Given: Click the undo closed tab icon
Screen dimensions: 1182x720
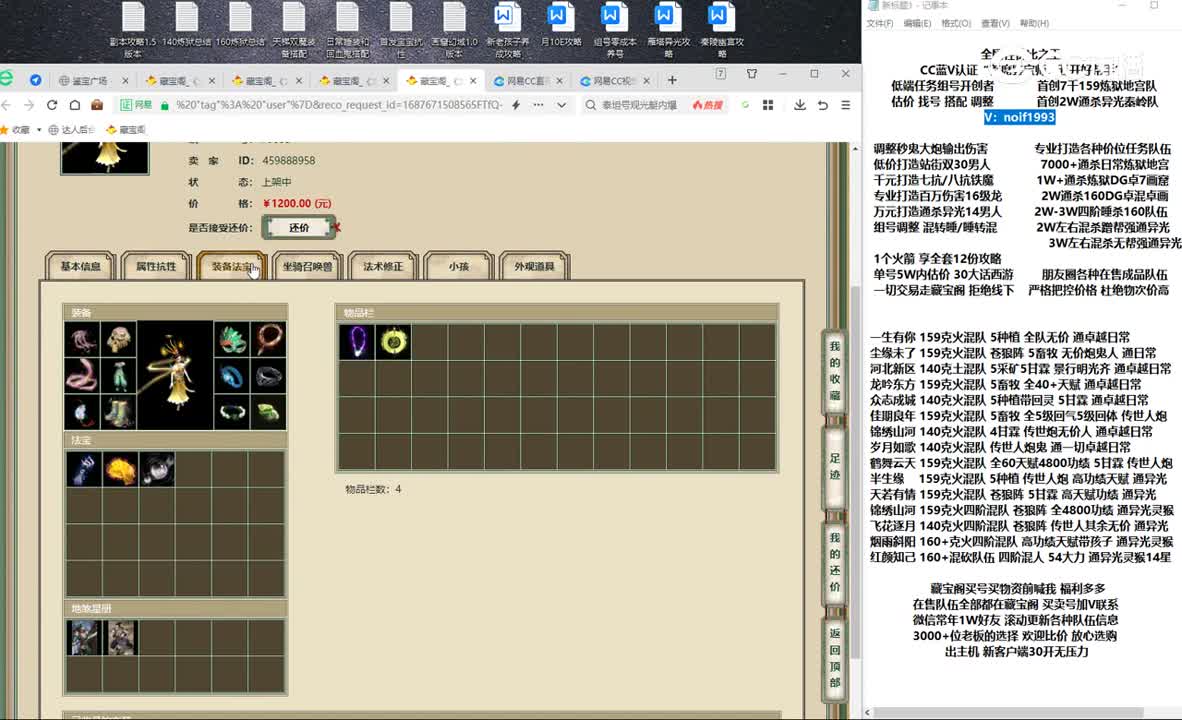Looking at the screenshot, I should (x=822, y=105).
